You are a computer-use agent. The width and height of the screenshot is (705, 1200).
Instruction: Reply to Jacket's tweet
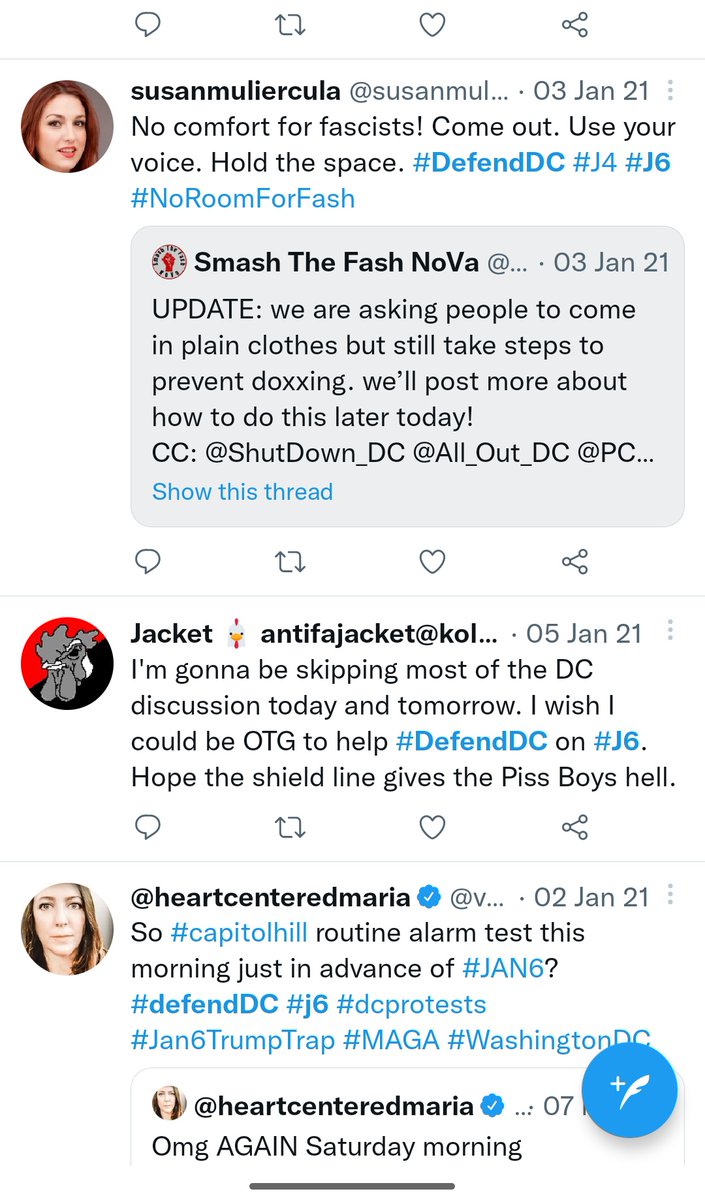tap(148, 826)
